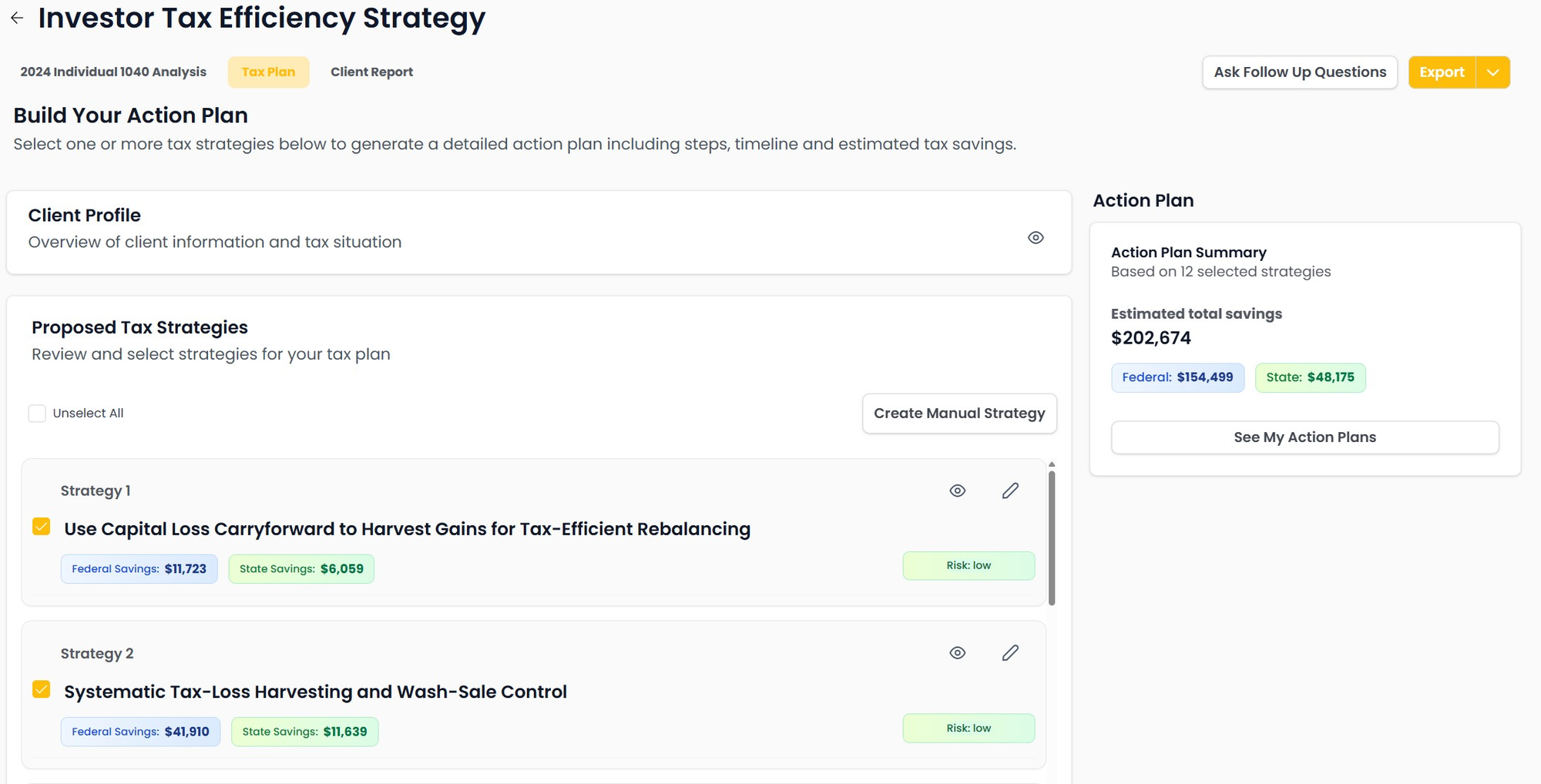Image resolution: width=1541 pixels, height=784 pixels.
Task: Click the Export button
Action: tap(1441, 72)
